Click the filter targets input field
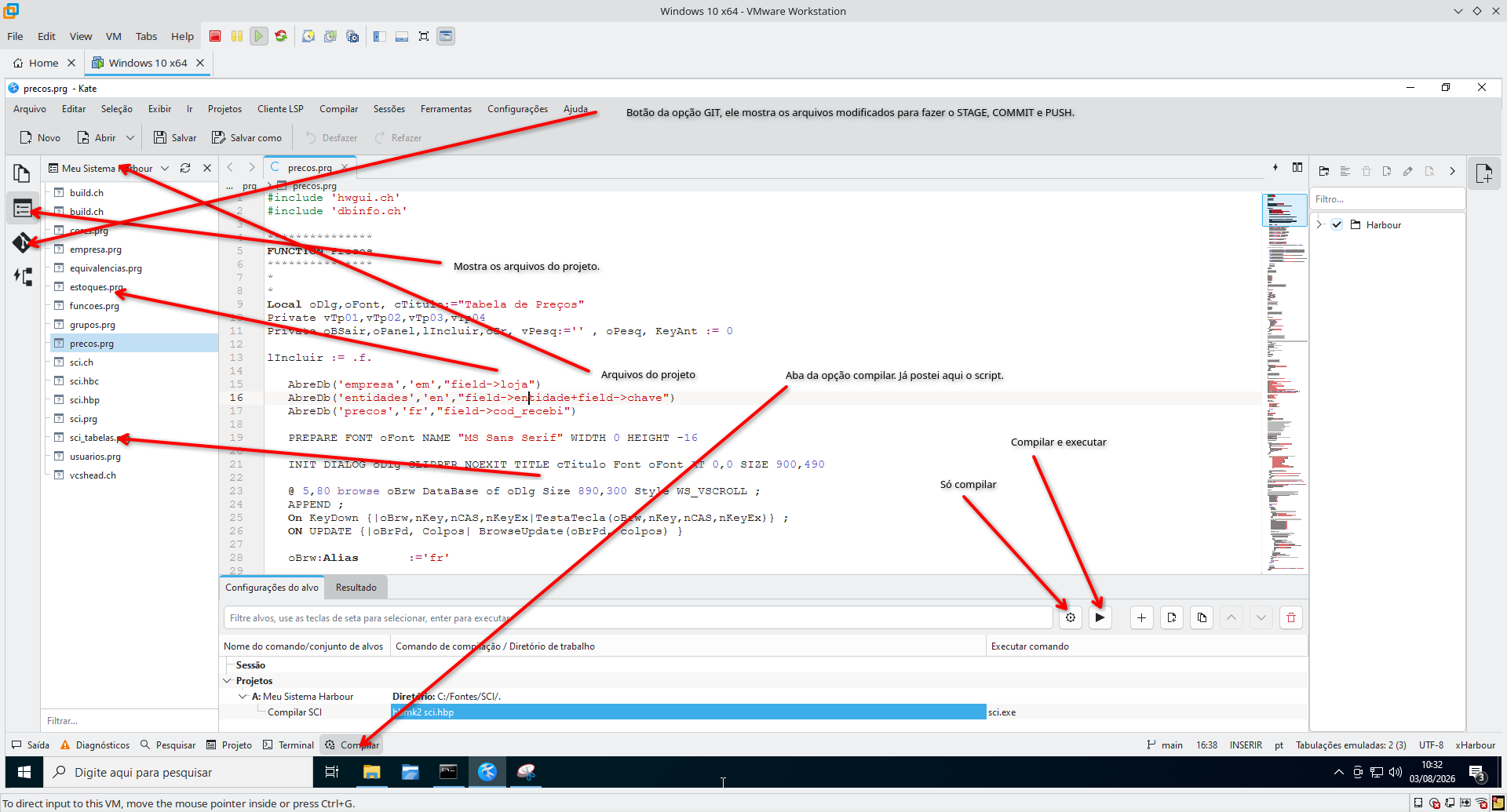 [x=638, y=617]
